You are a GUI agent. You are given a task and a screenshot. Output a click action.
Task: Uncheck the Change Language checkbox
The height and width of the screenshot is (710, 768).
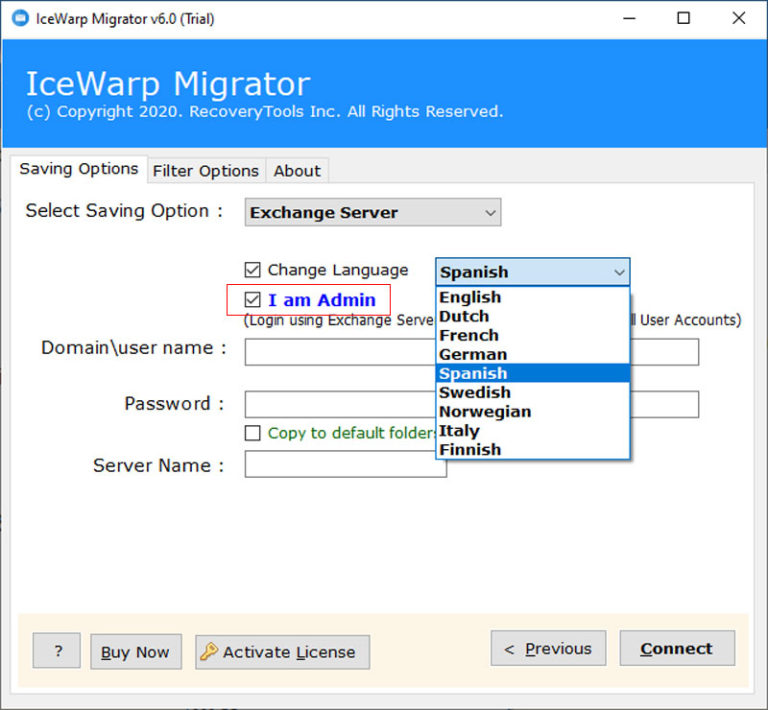252,270
